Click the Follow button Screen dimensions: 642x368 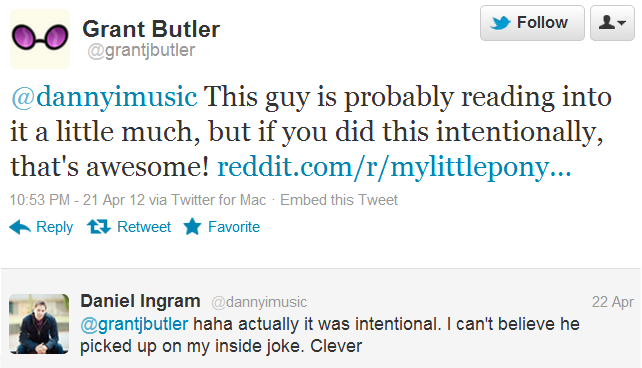tap(532, 23)
